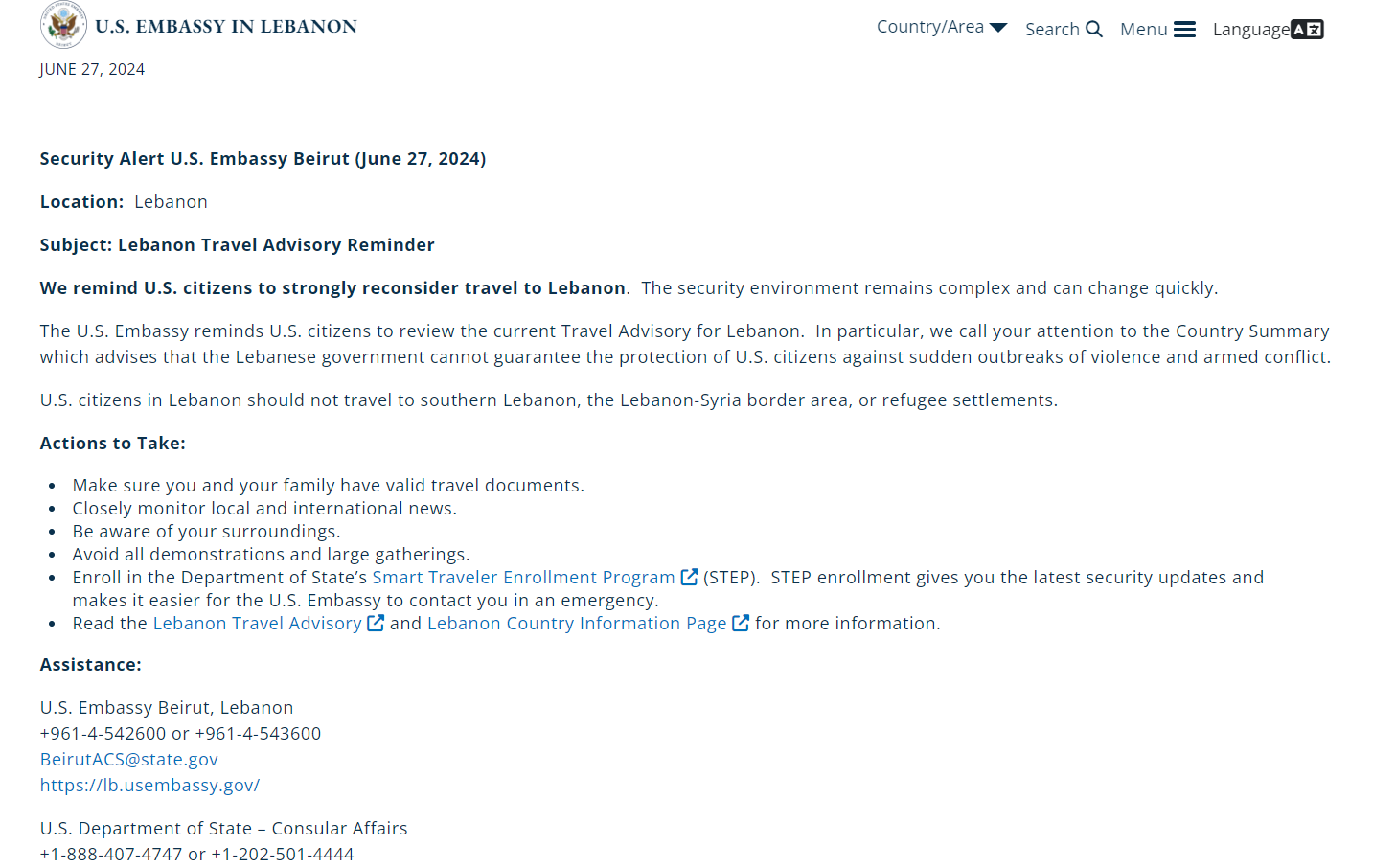Open Smart Traveler Enrollment Program link
Viewport: 1373px width, 868px height.
point(523,577)
